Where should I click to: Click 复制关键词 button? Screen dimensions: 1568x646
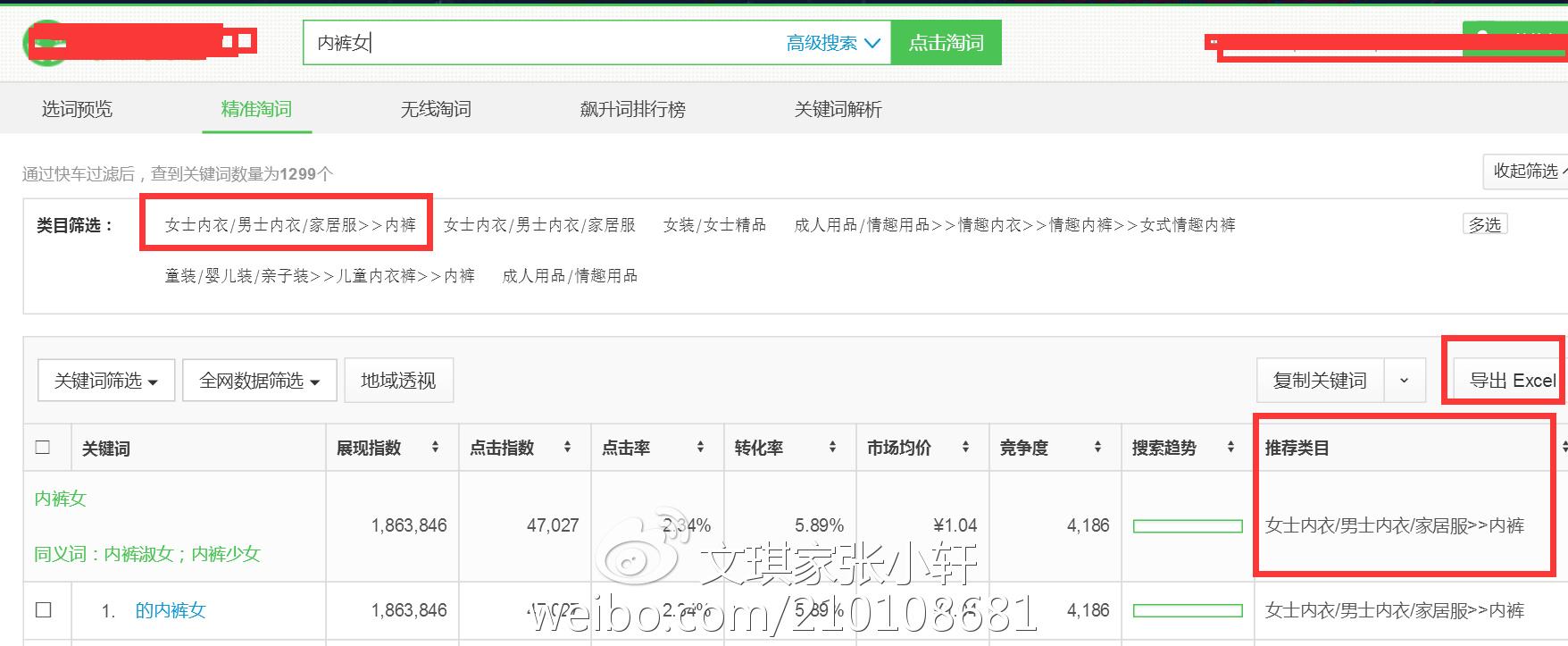coord(1320,381)
